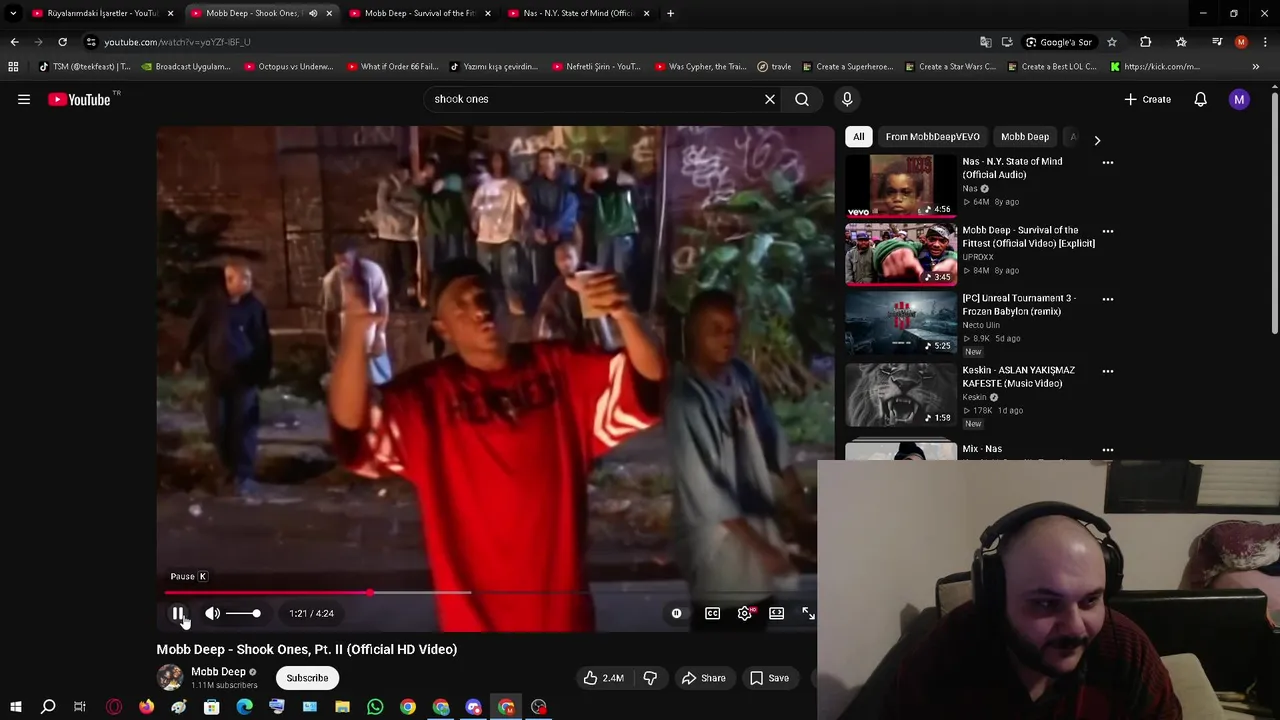
Task: Subscribe to the Mobb Deep channel
Action: point(307,678)
